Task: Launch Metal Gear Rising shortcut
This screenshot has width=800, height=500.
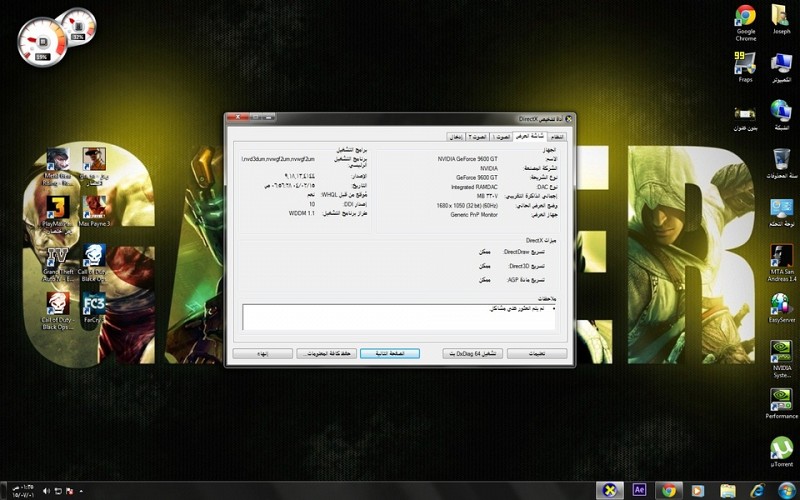Action: point(58,166)
